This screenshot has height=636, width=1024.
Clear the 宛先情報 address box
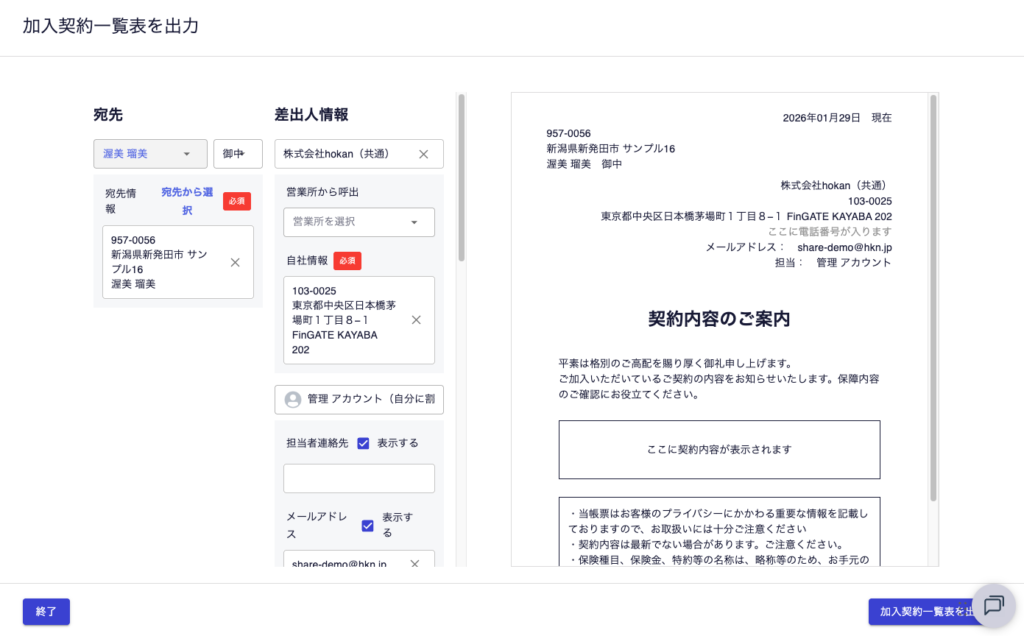point(235,262)
